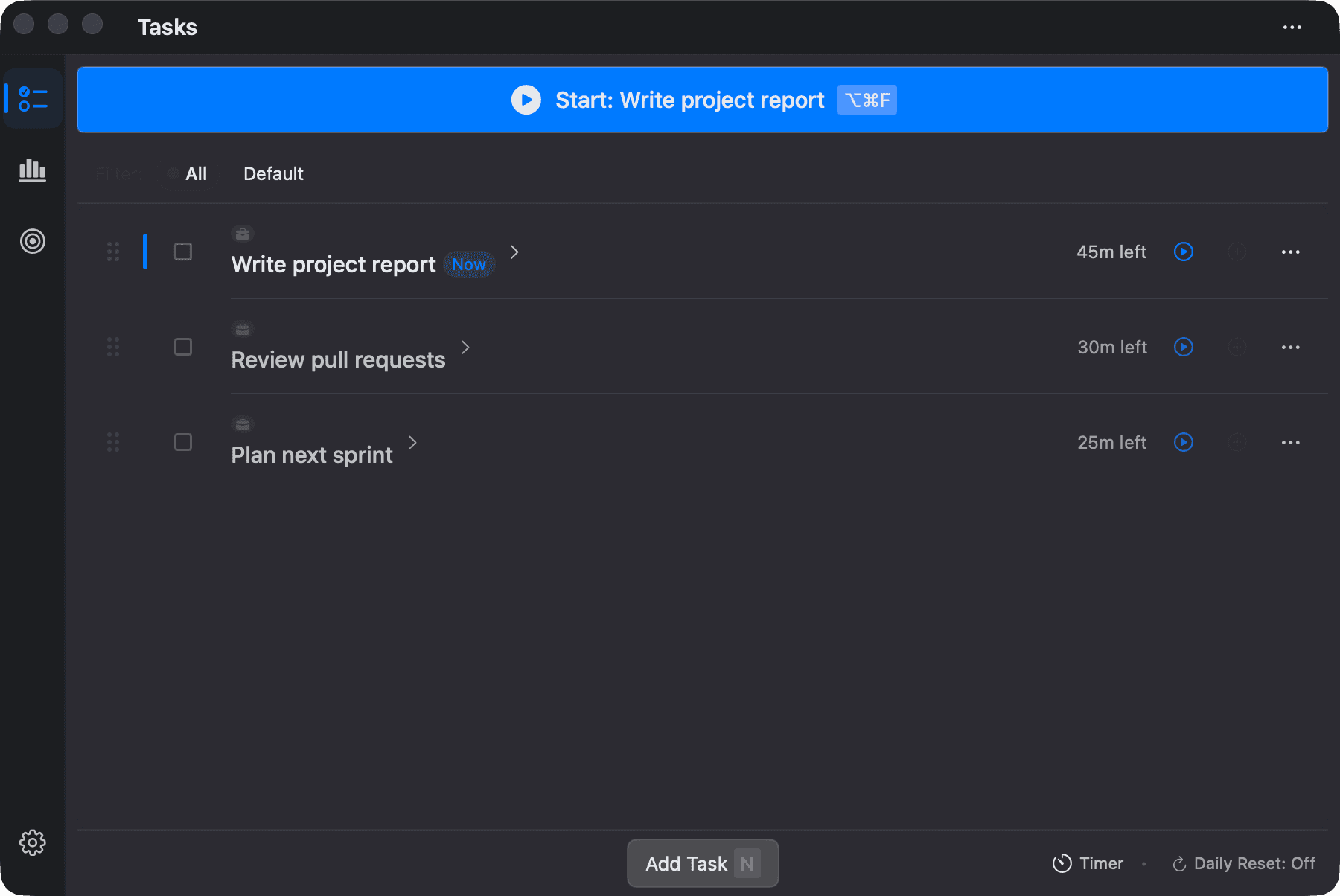Grab drag handle of Review pull requests
Viewport: 1340px width, 896px height.
click(113, 347)
